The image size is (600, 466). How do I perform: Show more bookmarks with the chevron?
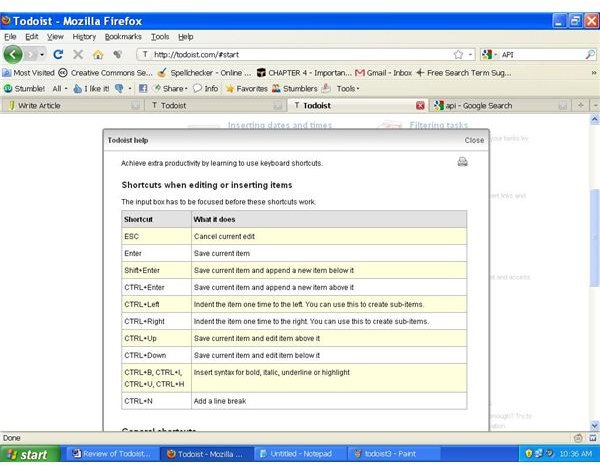[x=594, y=73]
